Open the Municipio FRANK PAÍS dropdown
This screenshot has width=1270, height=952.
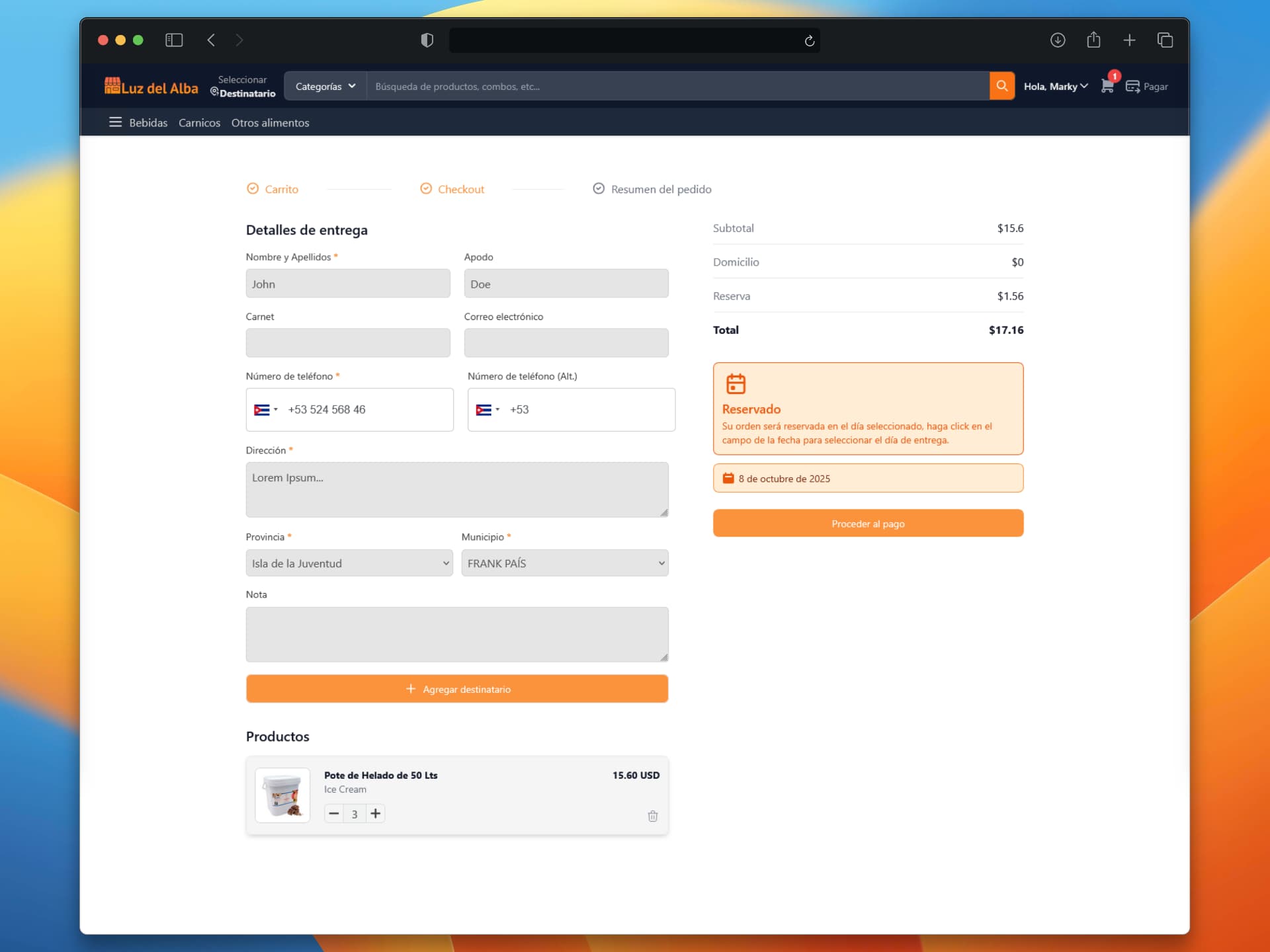564,563
